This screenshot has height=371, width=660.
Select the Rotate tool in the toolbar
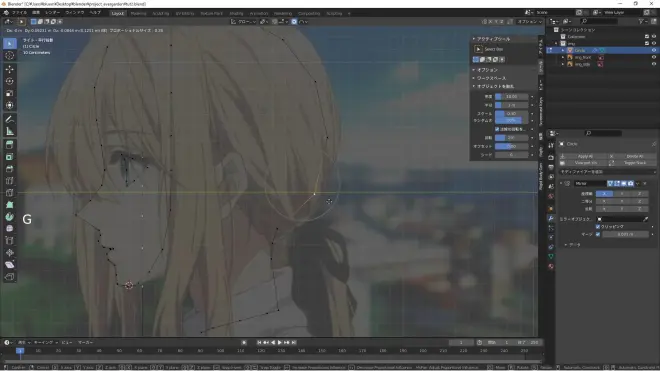click(10, 81)
